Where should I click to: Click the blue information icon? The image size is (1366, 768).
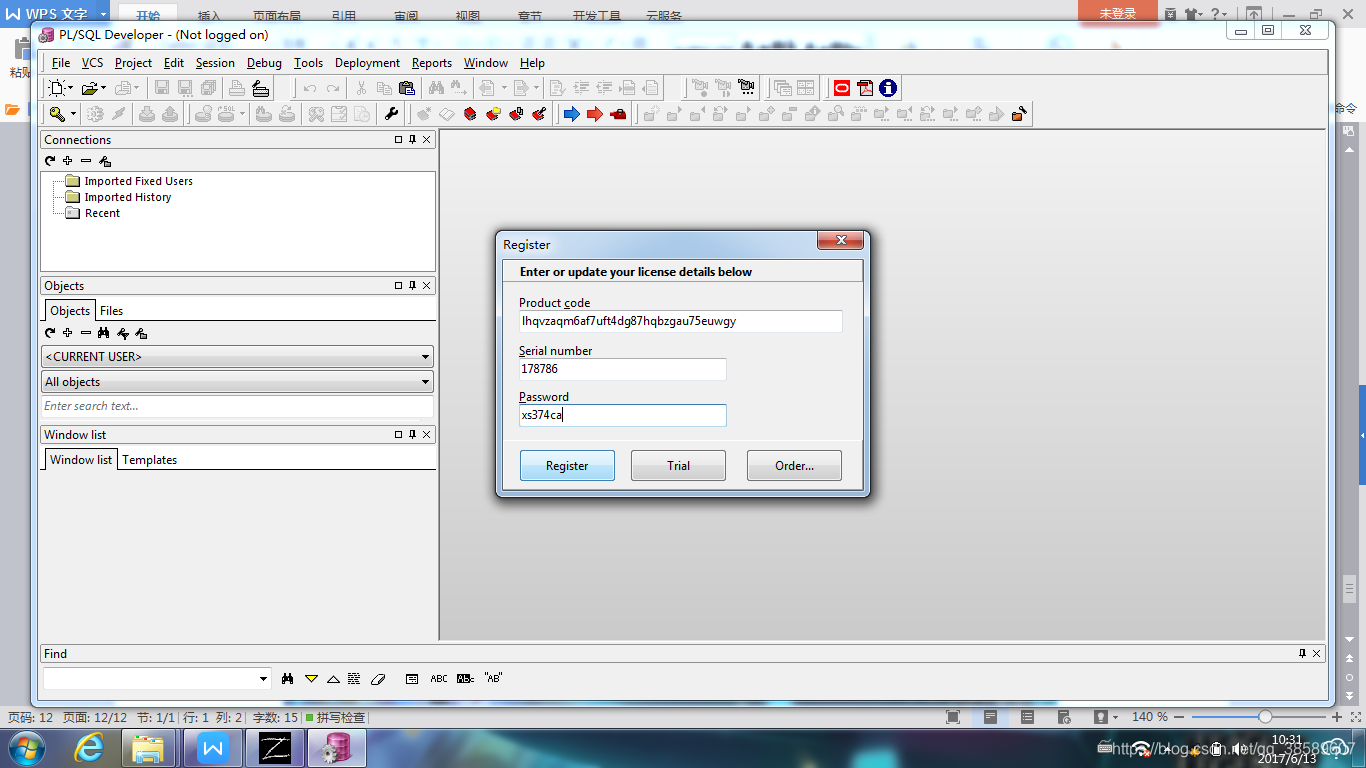888,88
